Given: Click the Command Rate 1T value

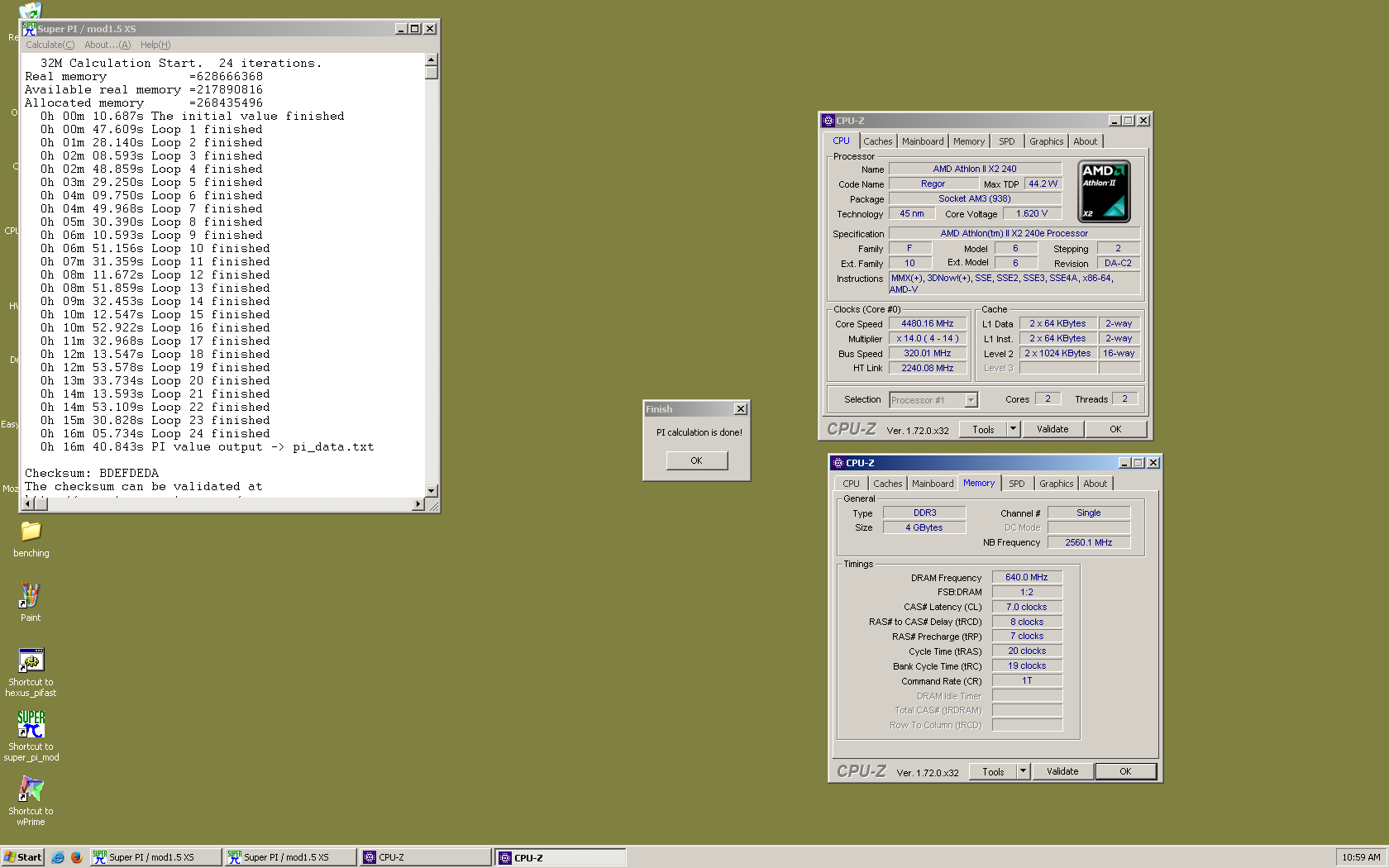Looking at the screenshot, I should coord(1027,681).
